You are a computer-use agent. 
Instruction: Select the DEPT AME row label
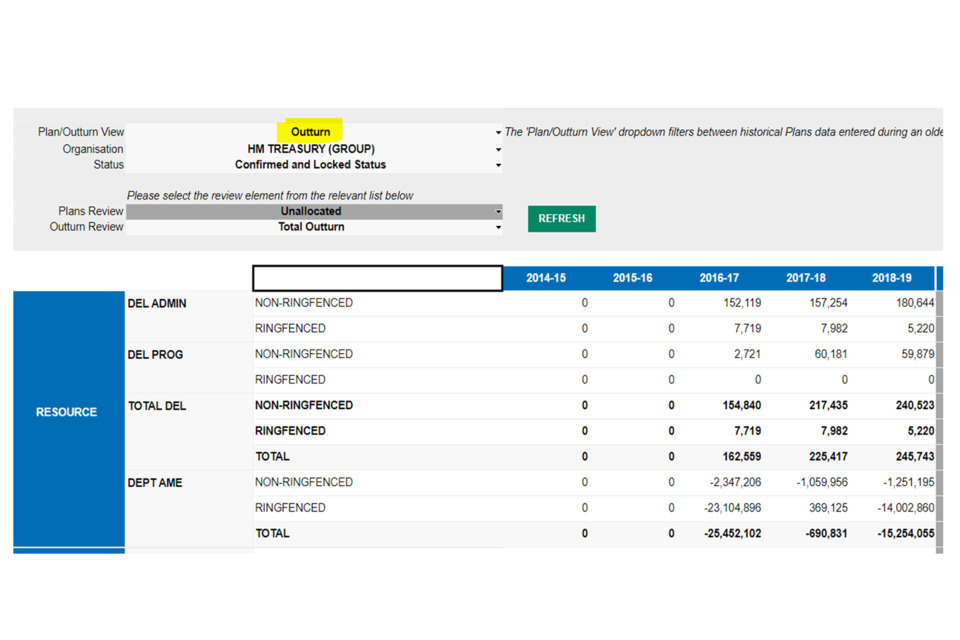156,482
